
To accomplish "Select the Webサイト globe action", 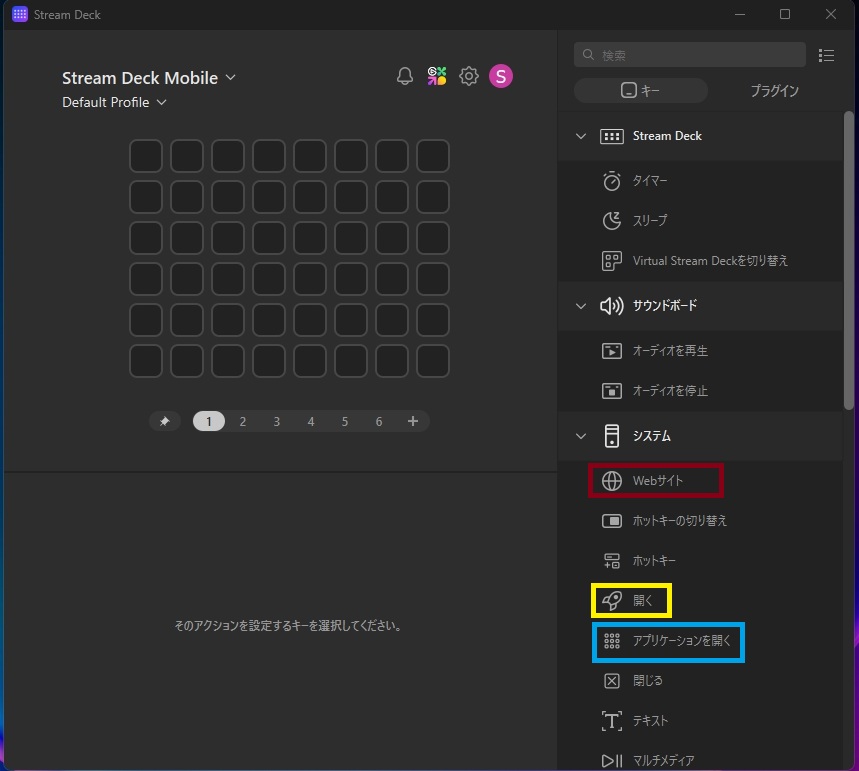I will click(657, 481).
